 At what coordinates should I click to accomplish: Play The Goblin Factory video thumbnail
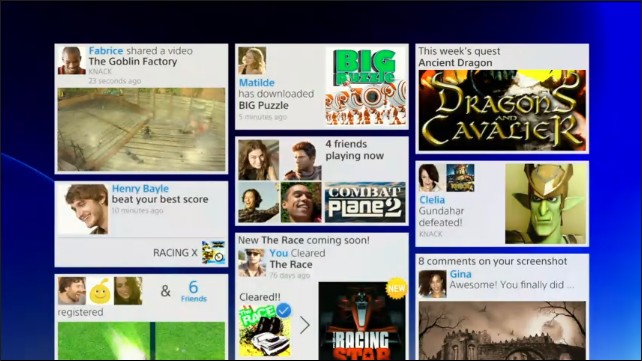[x=141, y=129]
